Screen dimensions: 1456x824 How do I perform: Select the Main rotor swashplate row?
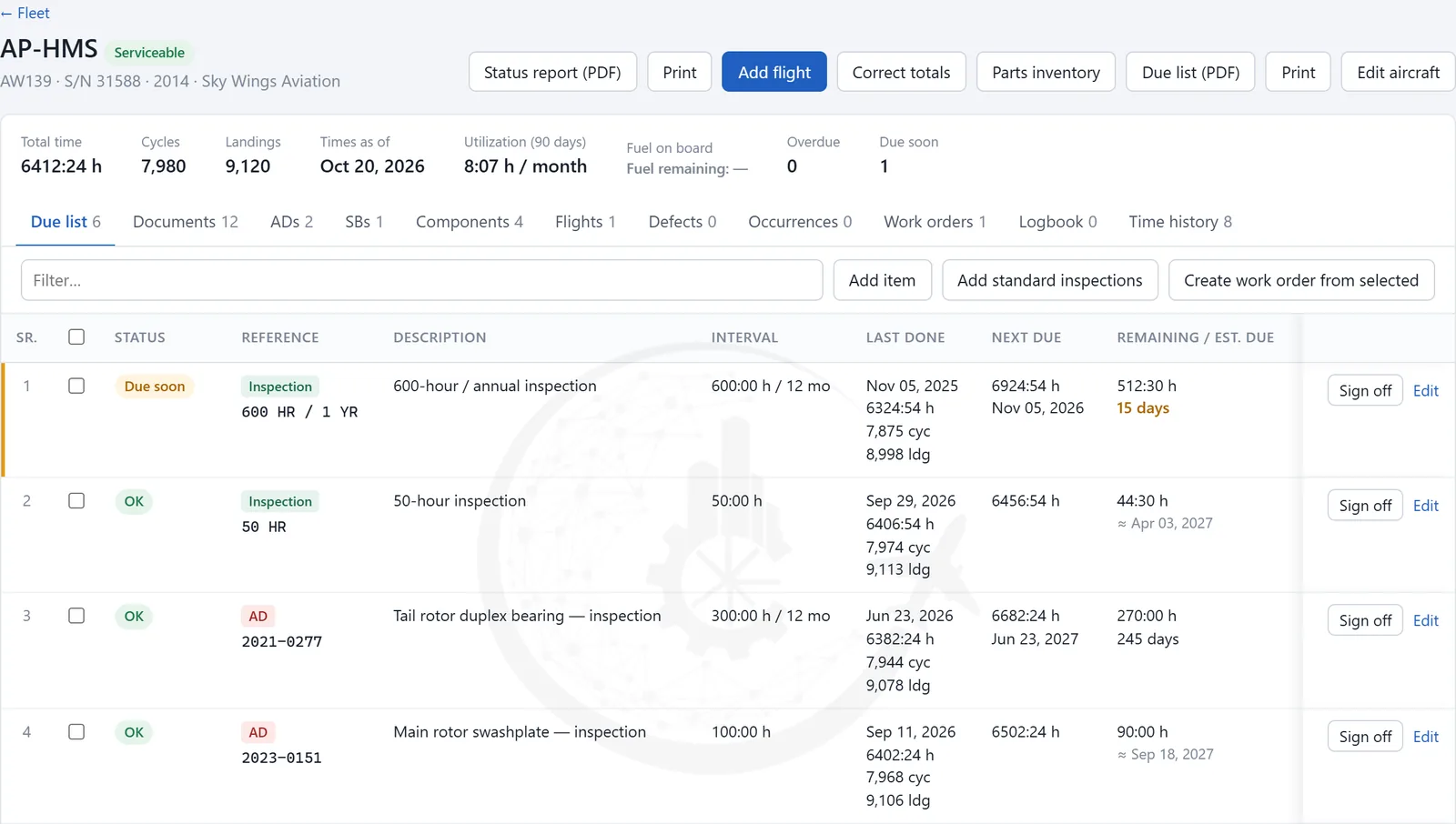[76, 731]
